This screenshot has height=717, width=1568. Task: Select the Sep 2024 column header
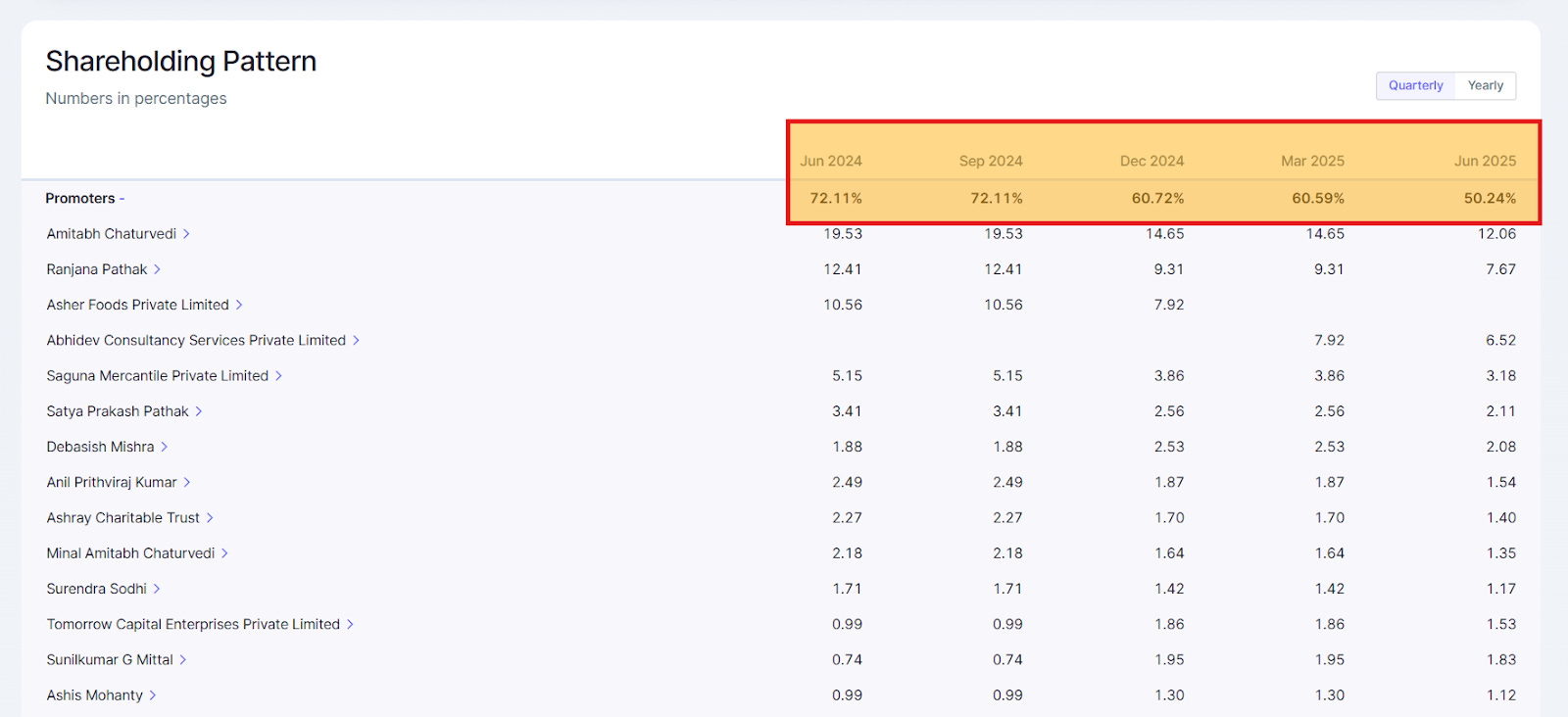click(991, 161)
